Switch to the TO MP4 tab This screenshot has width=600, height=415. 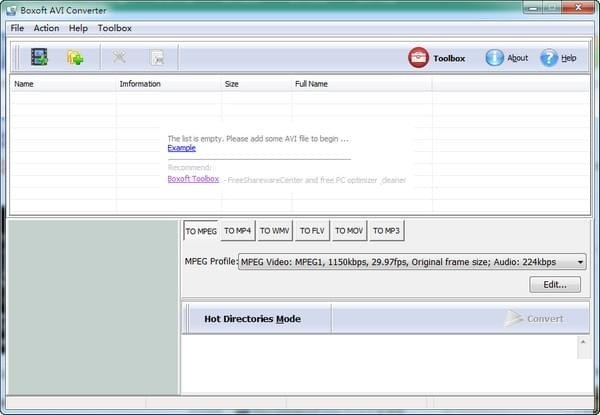238,231
